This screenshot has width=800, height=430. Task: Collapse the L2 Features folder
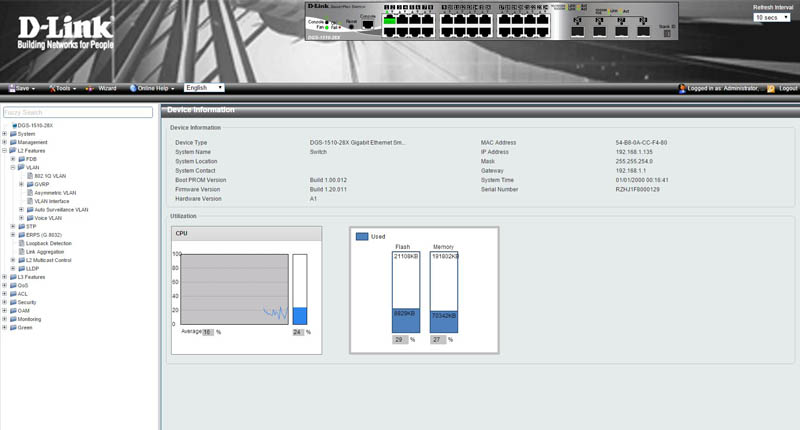(5, 150)
